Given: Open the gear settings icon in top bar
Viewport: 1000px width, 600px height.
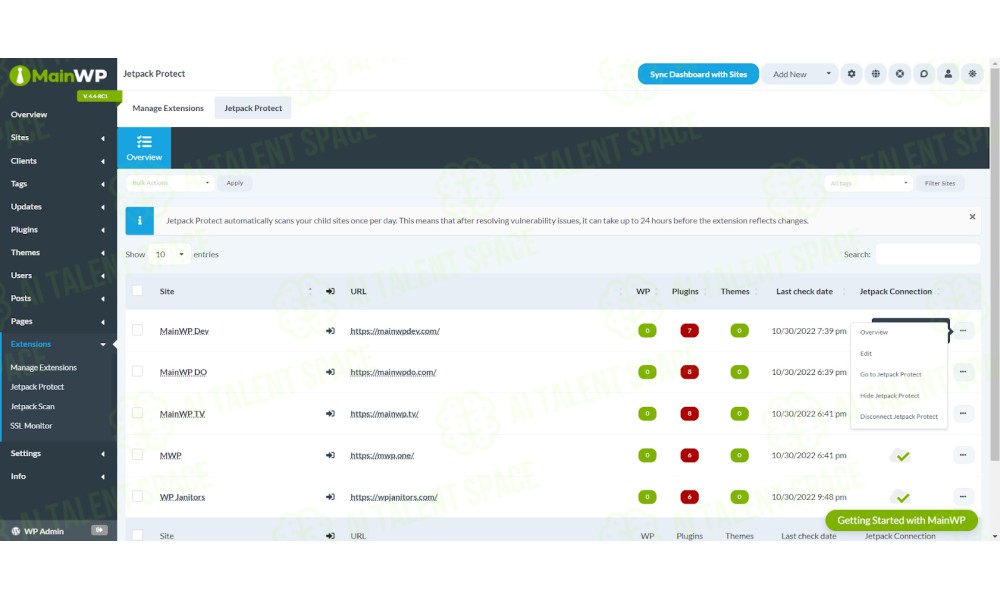Looking at the screenshot, I should coord(851,74).
